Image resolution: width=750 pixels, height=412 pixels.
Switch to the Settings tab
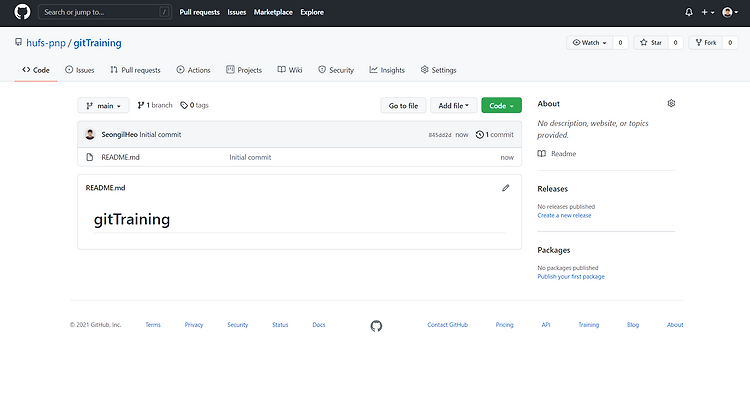438,70
